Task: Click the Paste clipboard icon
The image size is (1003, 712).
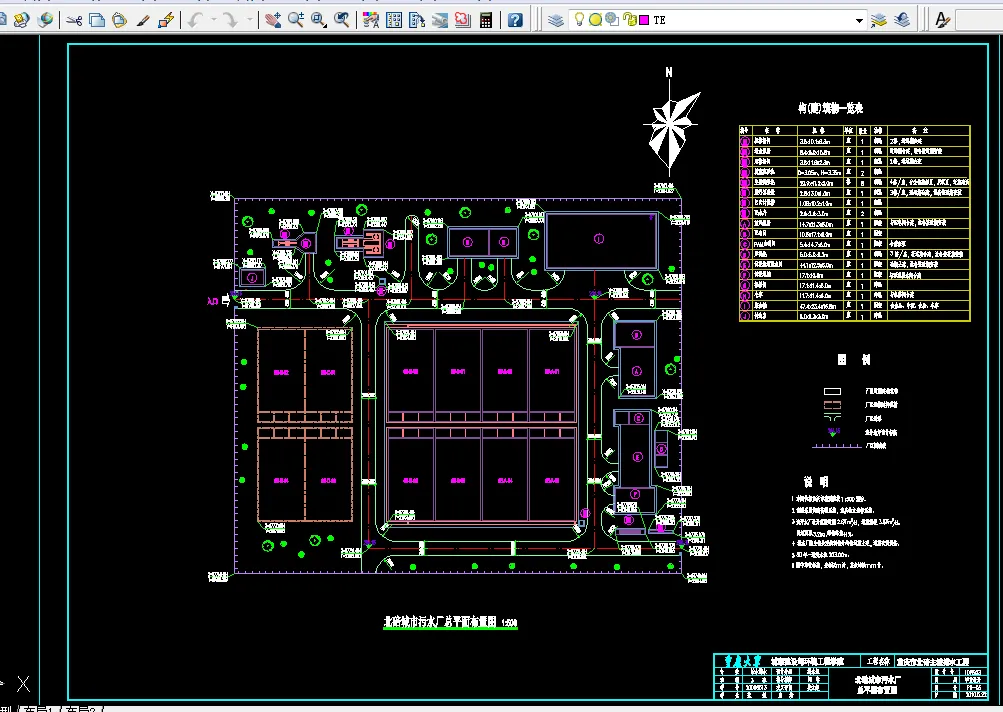Action: pos(120,20)
